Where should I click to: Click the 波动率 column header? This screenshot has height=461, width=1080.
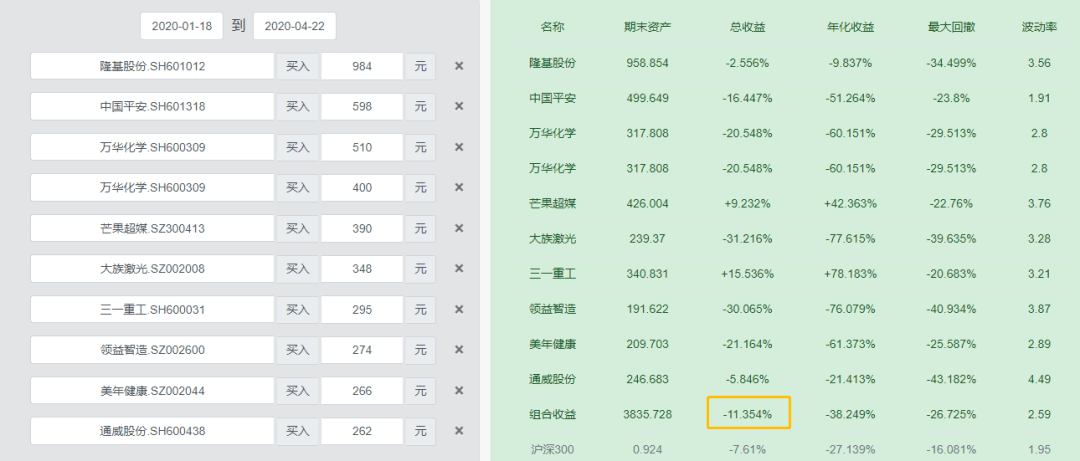tap(1039, 28)
